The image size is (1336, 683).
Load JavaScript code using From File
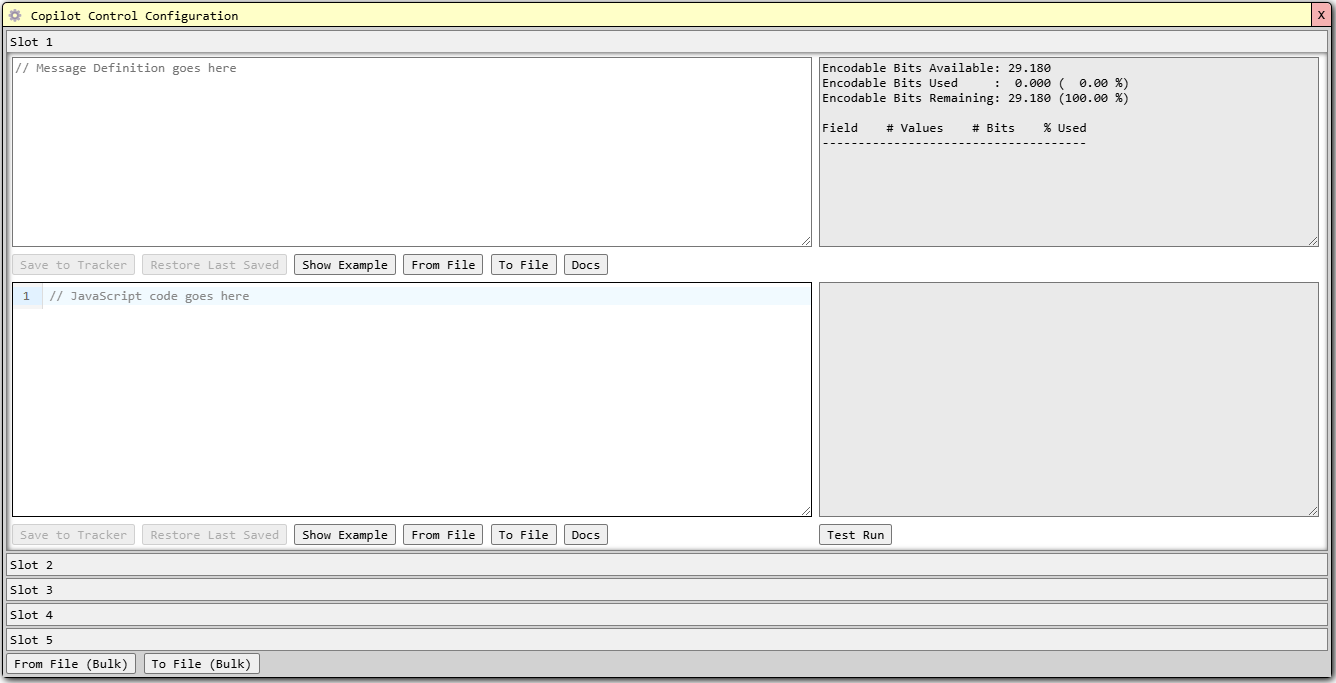coord(443,535)
